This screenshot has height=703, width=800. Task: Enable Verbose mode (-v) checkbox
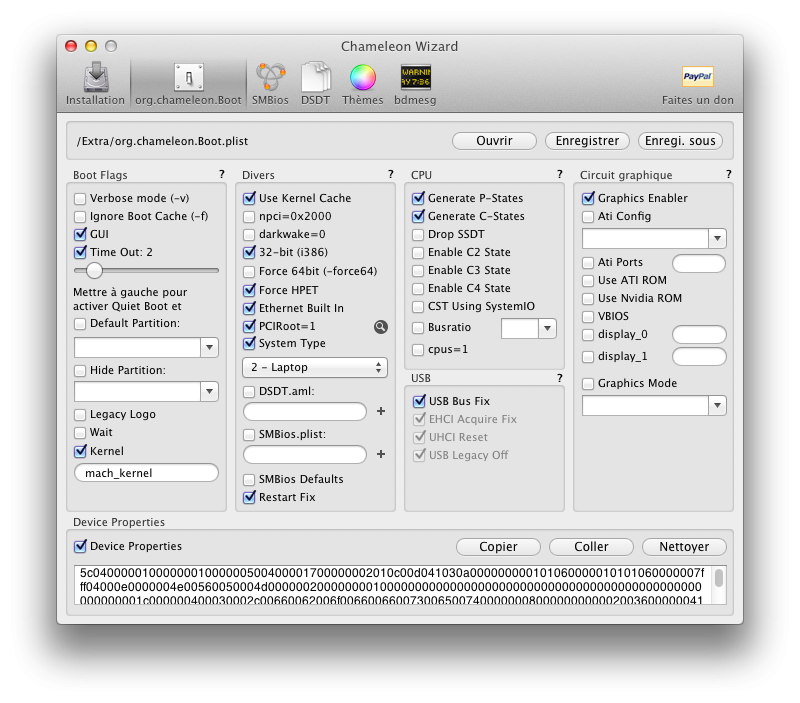click(80, 198)
